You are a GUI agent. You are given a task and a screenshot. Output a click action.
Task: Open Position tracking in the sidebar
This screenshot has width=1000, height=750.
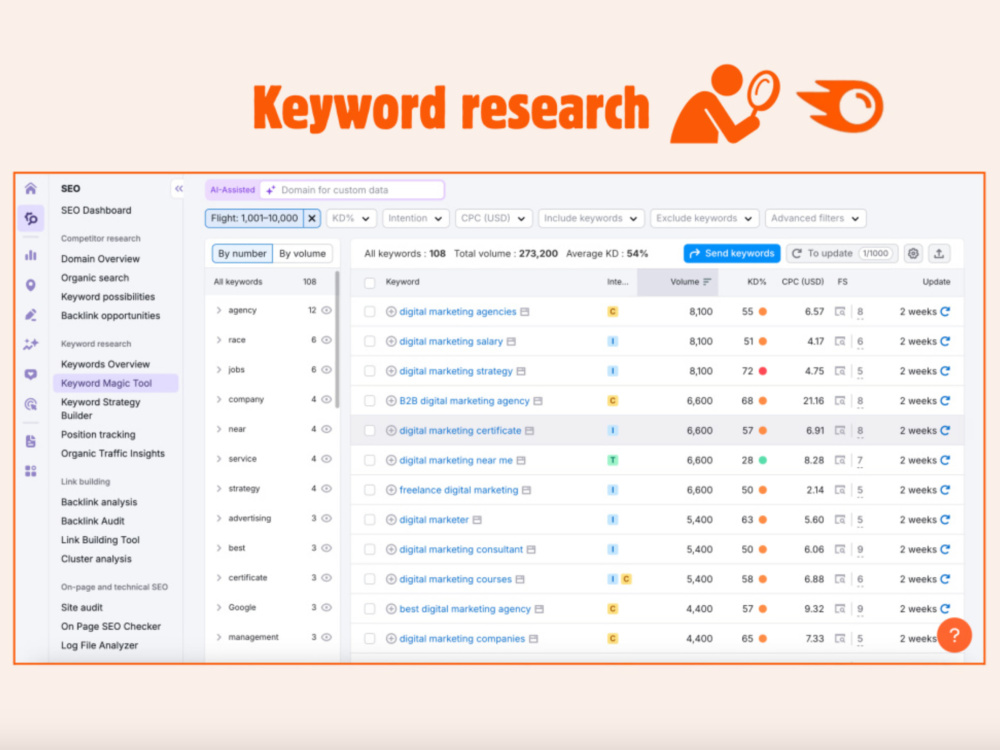click(x=98, y=434)
